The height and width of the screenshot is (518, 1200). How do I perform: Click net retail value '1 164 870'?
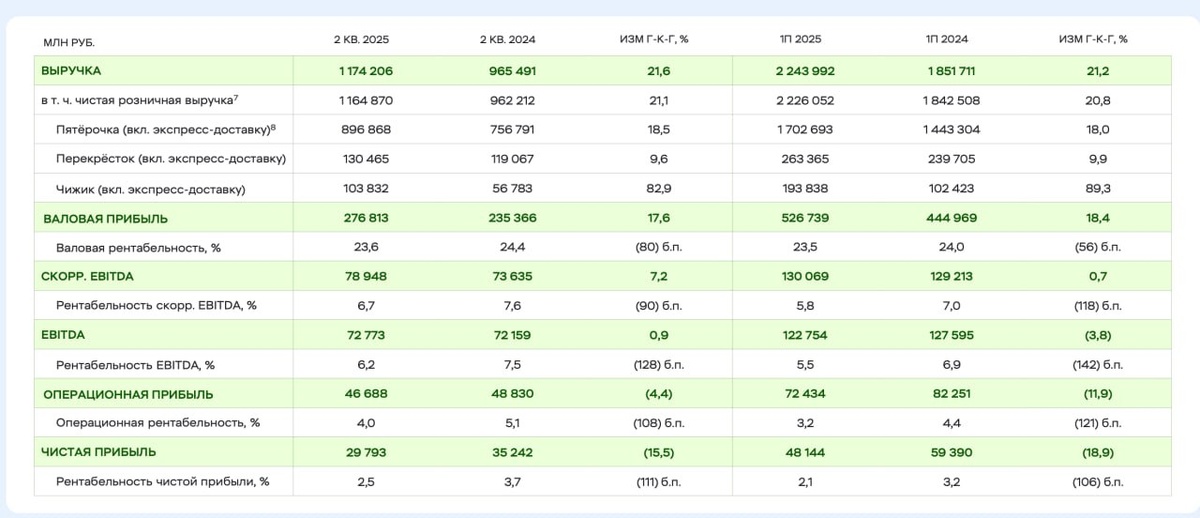(x=366, y=101)
